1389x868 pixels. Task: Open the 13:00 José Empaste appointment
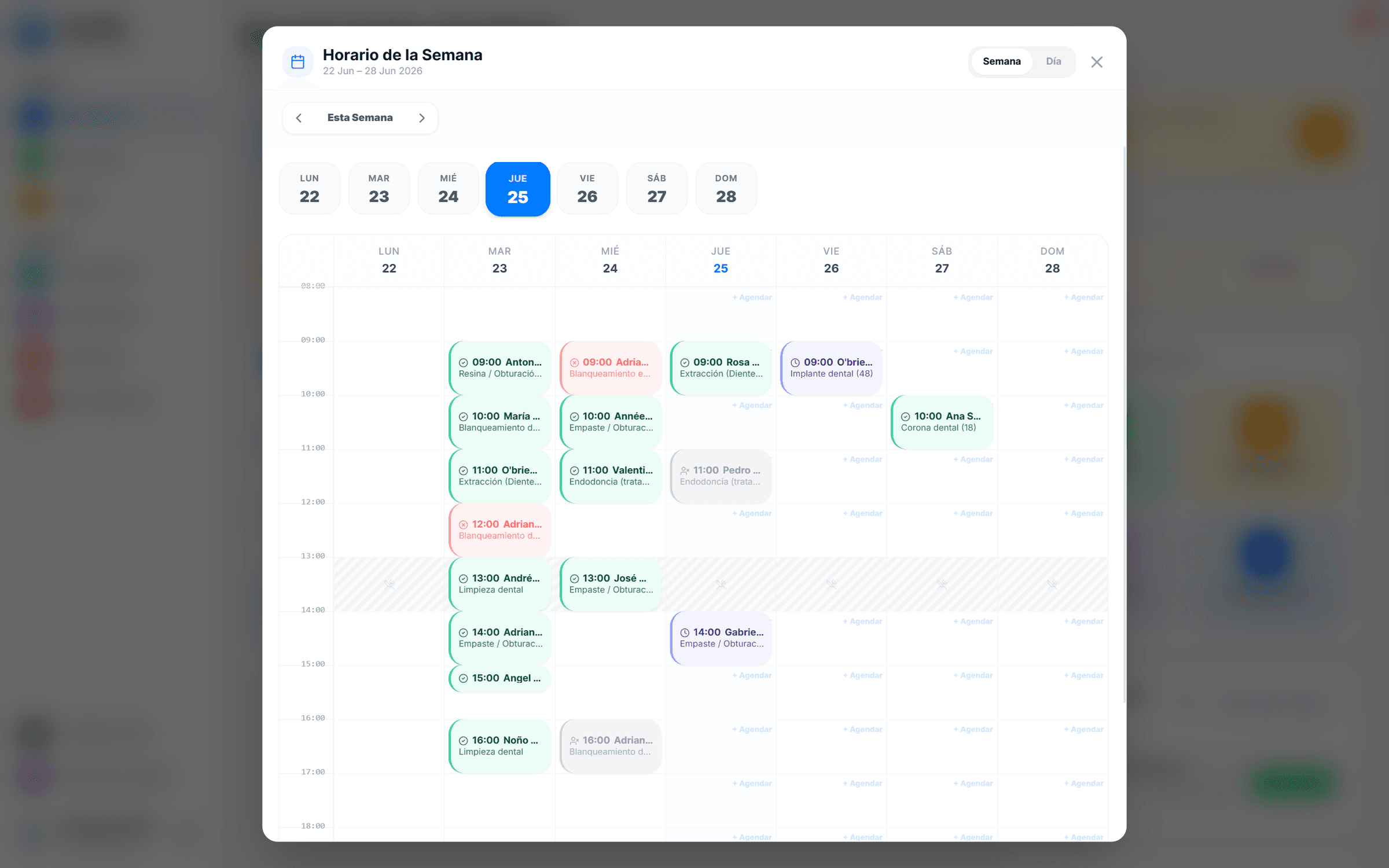tap(611, 584)
